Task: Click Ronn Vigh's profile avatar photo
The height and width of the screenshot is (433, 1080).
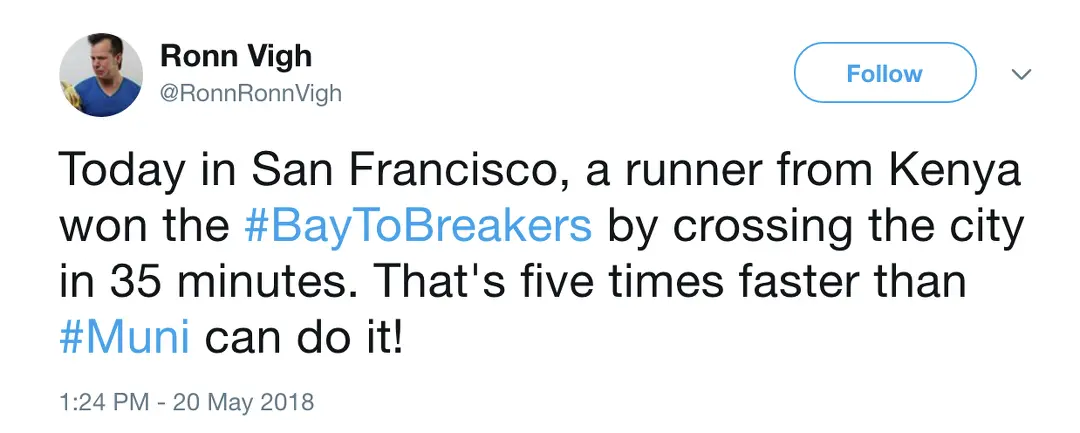Action: [x=101, y=76]
